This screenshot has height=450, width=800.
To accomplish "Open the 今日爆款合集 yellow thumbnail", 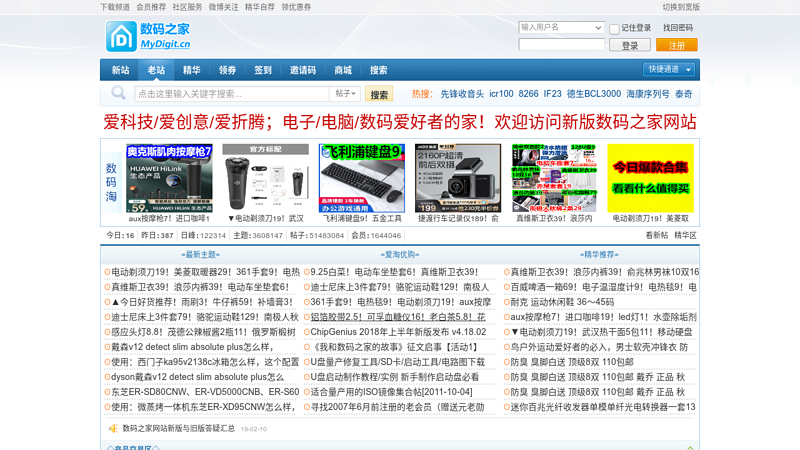I will 651,178.
